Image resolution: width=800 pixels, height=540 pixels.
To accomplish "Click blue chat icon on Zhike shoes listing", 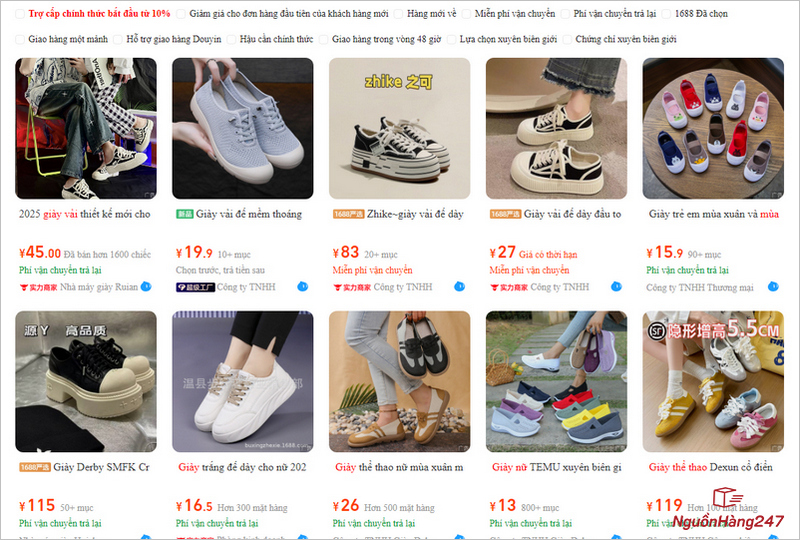I will [459, 286].
